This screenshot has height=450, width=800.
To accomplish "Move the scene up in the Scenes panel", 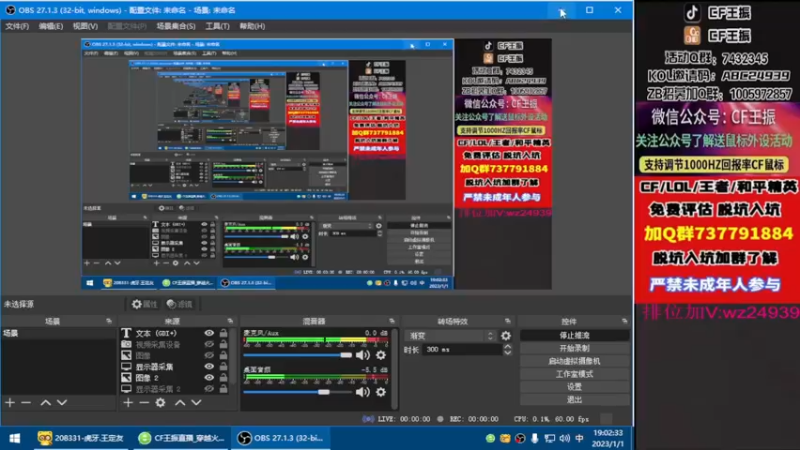I will coord(45,403).
